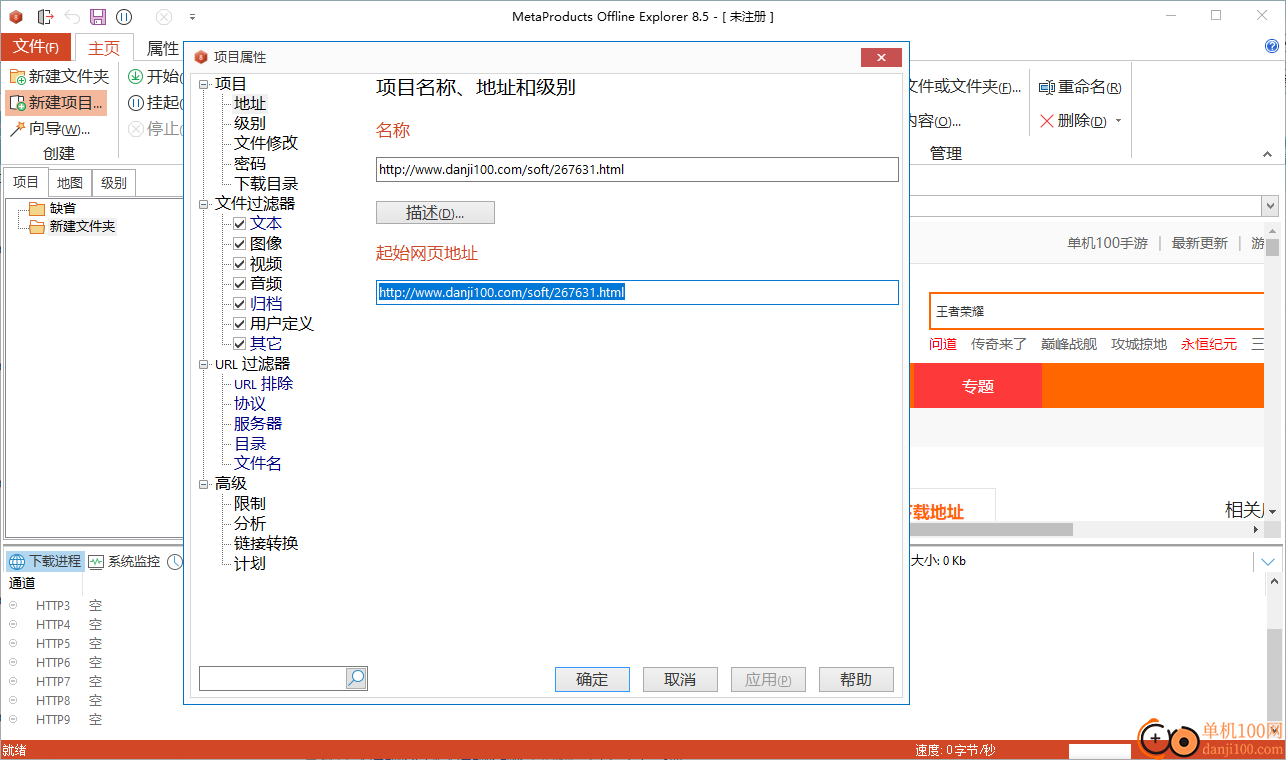Click the 取消 cancel button
The image size is (1286, 760).
[680, 680]
